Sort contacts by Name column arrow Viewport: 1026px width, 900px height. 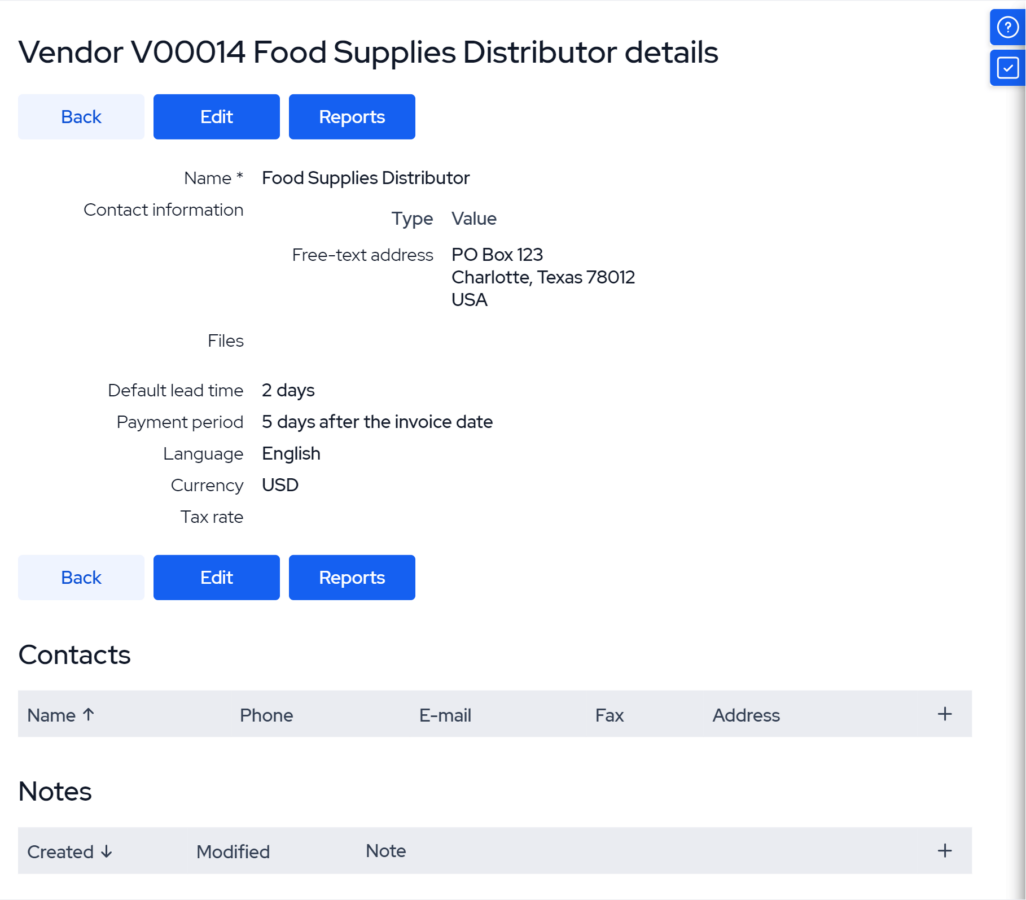pyautogui.click(x=88, y=715)
